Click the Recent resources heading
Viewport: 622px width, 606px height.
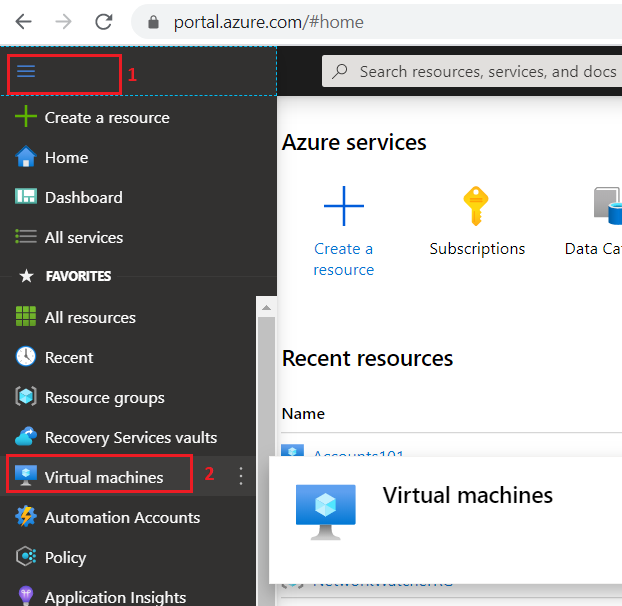tap(367, 359)
